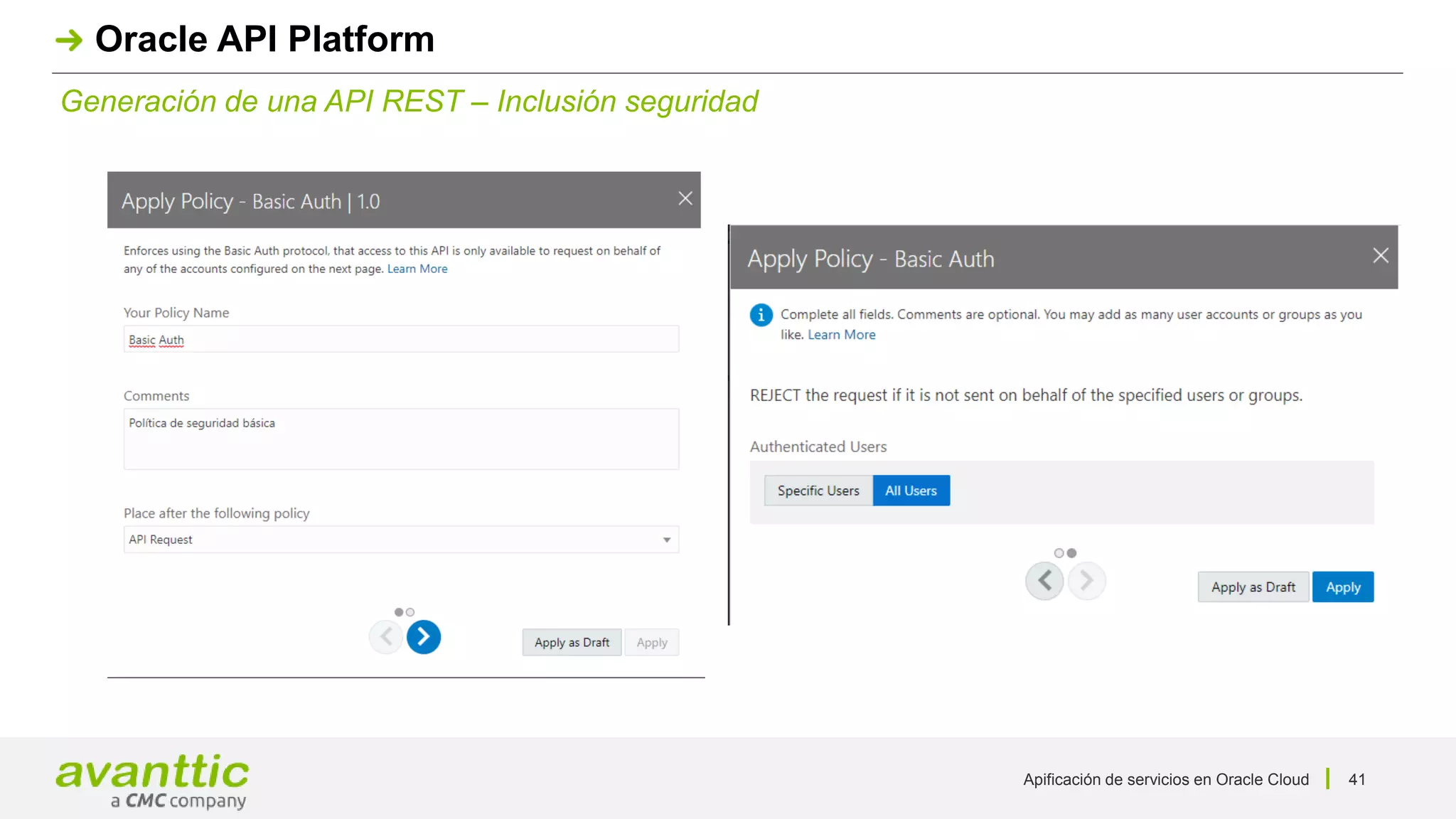Click the slide page number 41
Screen dimensions: 1456x819
(1356, 779)
